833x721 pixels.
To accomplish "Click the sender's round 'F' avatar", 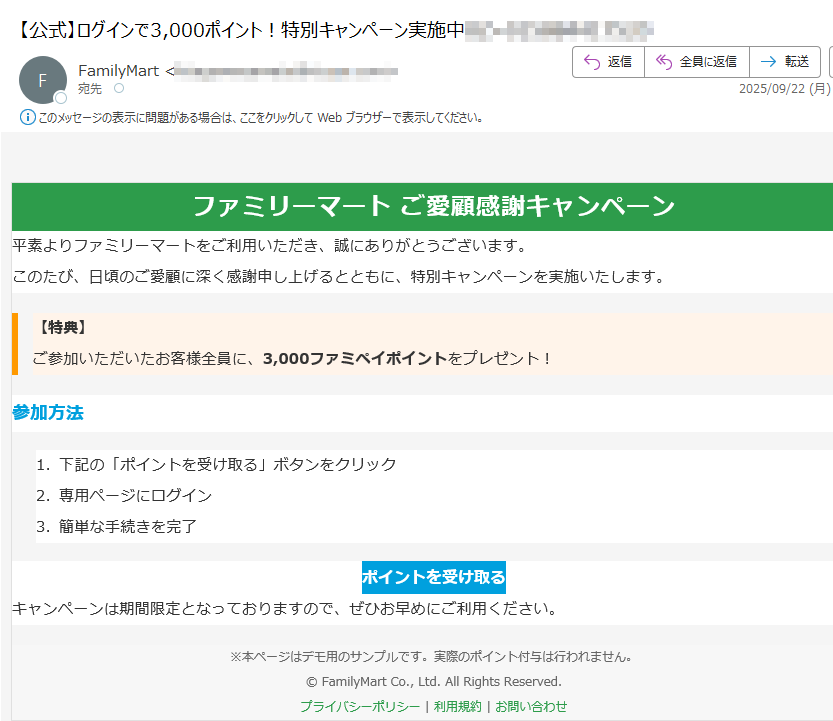I will pyautogui.click(x=43, y=80).
